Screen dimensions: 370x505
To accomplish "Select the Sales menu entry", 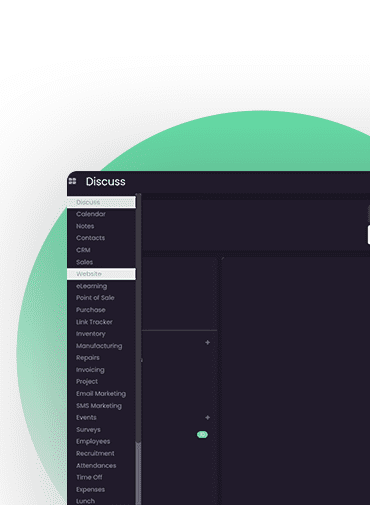I will pyautogui.click(x=84, y=262).
